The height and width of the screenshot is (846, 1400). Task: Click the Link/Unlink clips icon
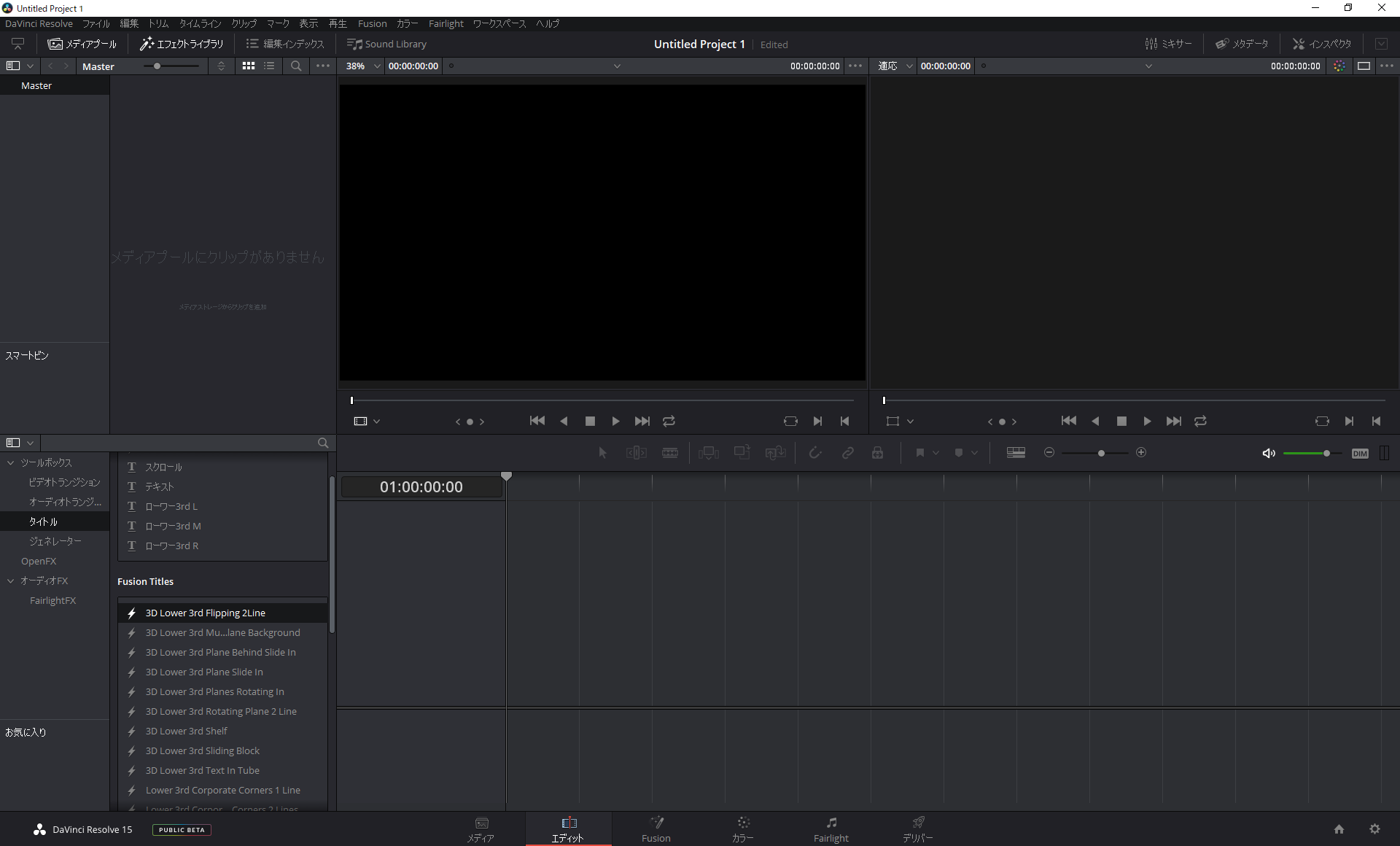tap(847, 453)
